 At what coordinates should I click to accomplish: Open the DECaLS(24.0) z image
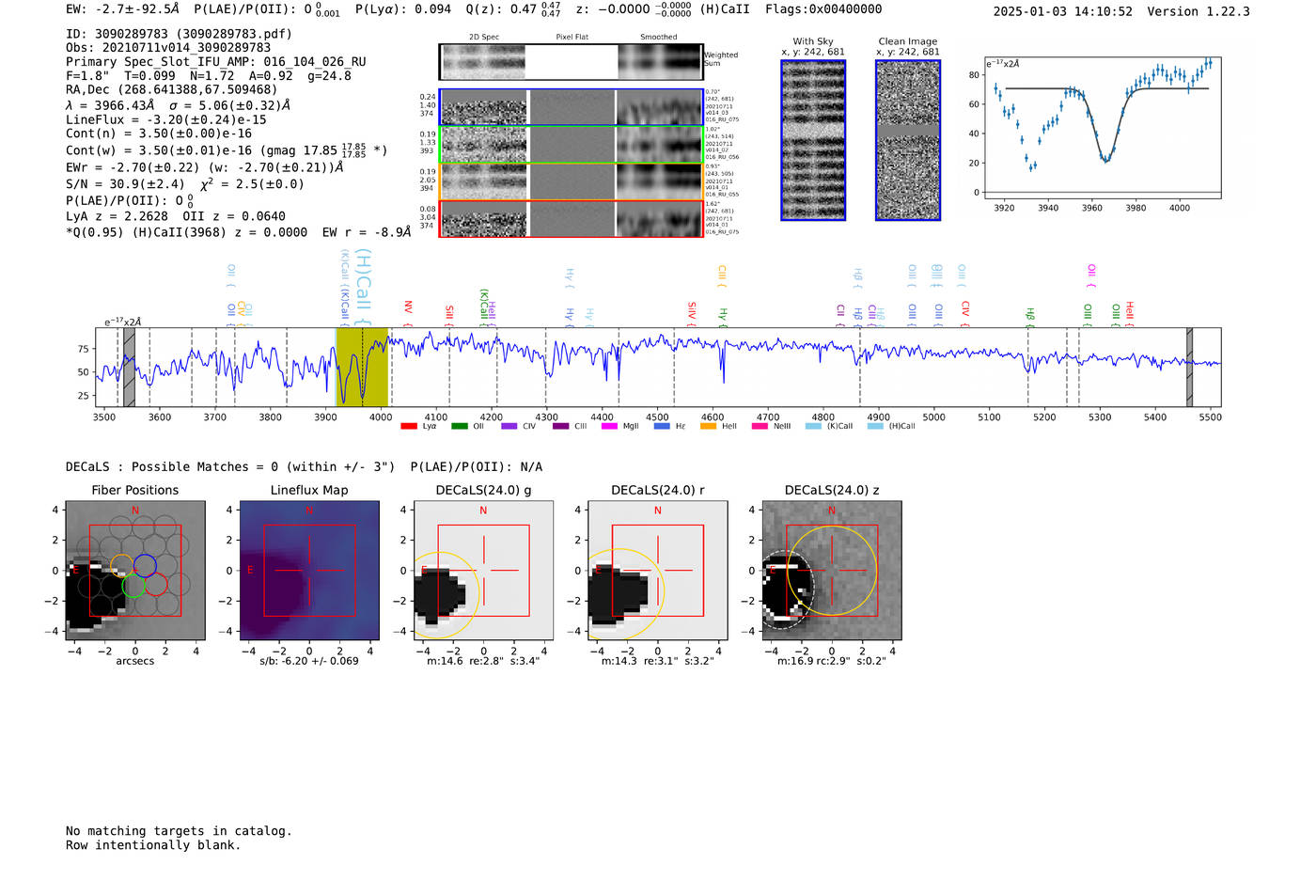[x=832, y=570]
